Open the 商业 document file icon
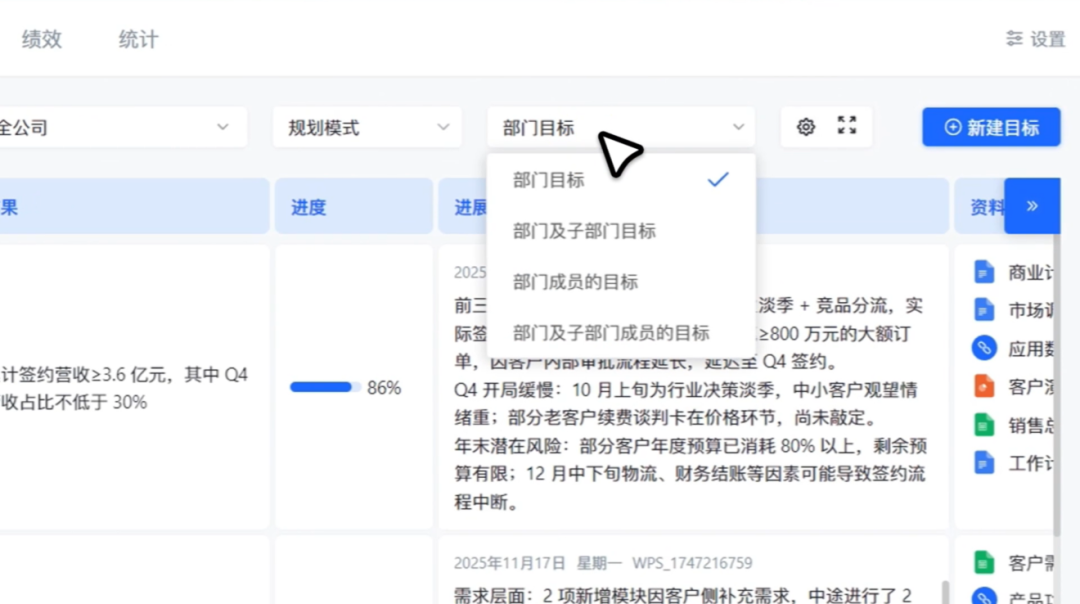 click(x=984, y=272)
